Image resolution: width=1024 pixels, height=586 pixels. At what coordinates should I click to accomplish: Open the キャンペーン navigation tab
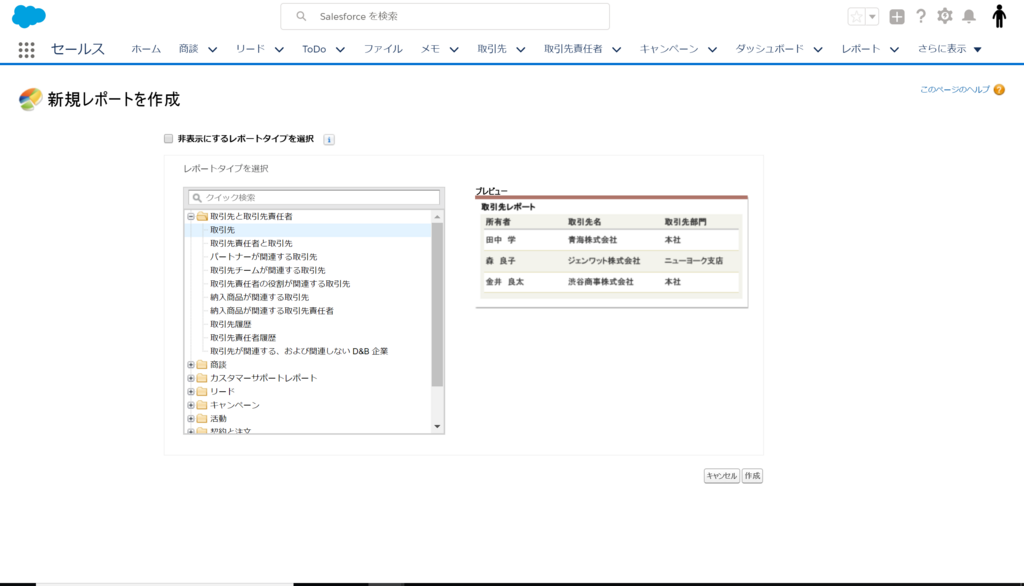669,49
